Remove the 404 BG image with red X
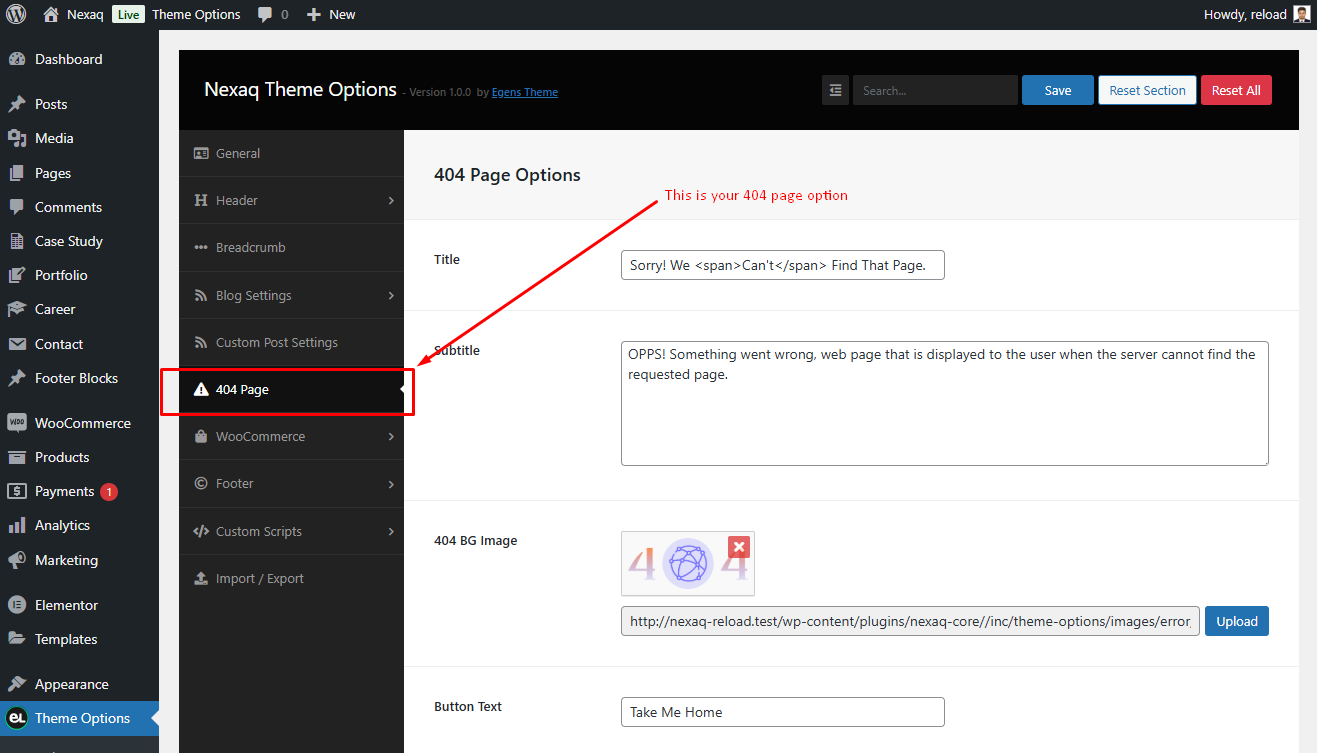 point(739,547)
